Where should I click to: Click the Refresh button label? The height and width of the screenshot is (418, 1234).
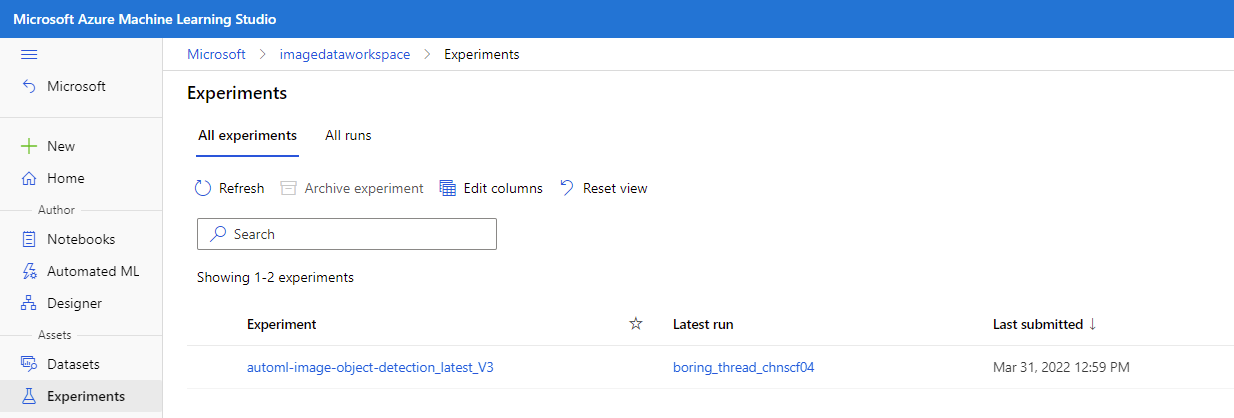241,188
